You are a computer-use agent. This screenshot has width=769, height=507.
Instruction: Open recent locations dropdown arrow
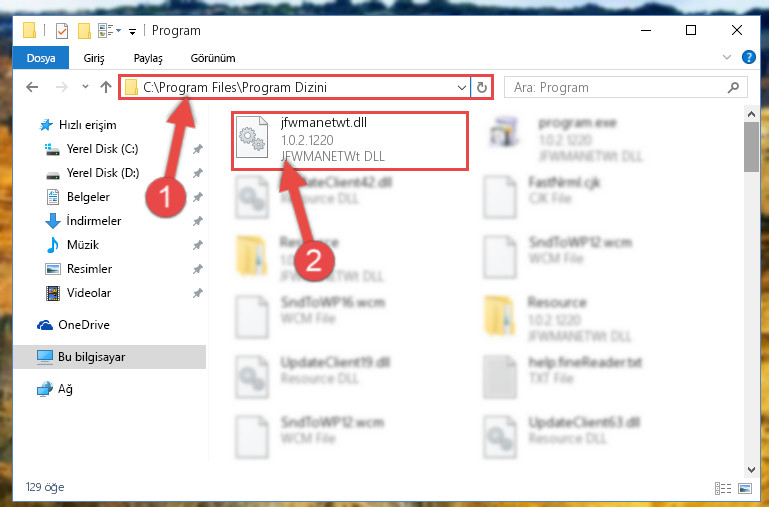click(85, 87)
